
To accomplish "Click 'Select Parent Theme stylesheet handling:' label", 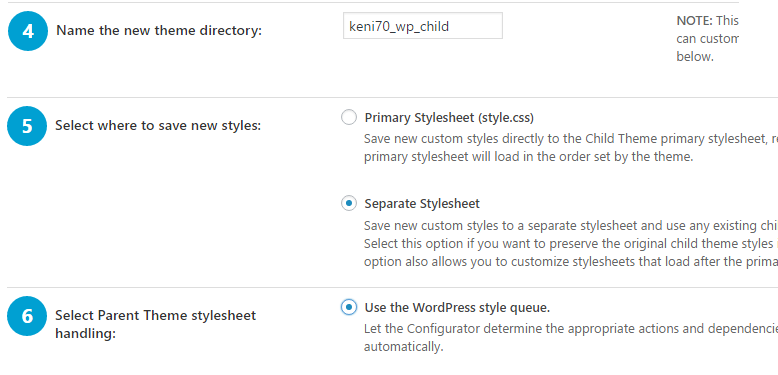I will [155, 324].
